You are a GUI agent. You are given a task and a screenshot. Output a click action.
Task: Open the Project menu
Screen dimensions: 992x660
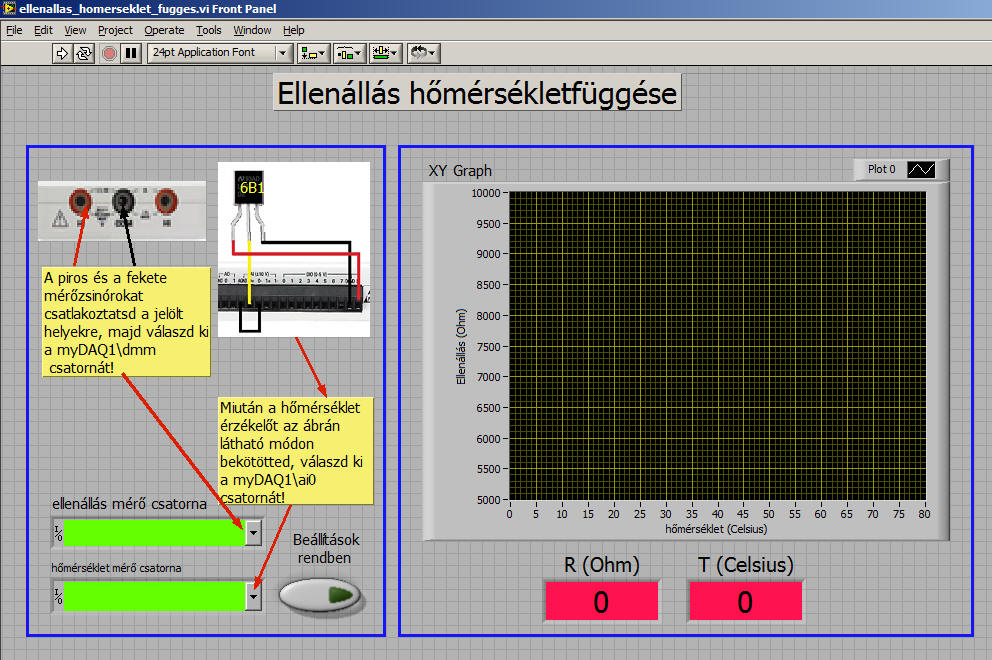[115, 30]
